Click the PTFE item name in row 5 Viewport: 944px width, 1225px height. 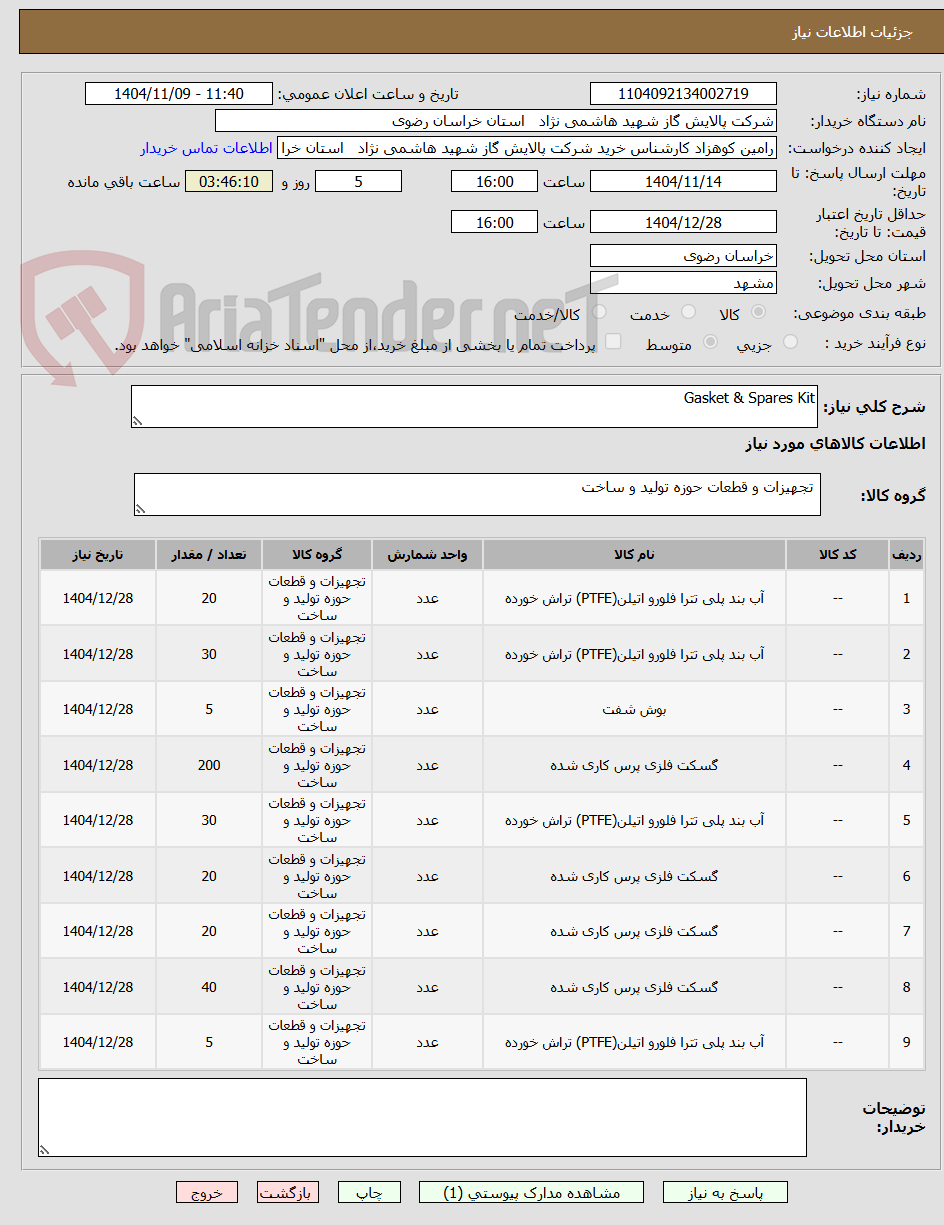[x=634, y=820]
